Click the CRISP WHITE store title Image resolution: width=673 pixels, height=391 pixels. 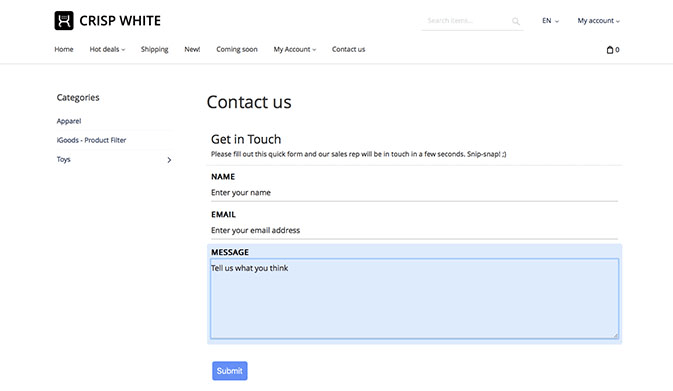120,21
